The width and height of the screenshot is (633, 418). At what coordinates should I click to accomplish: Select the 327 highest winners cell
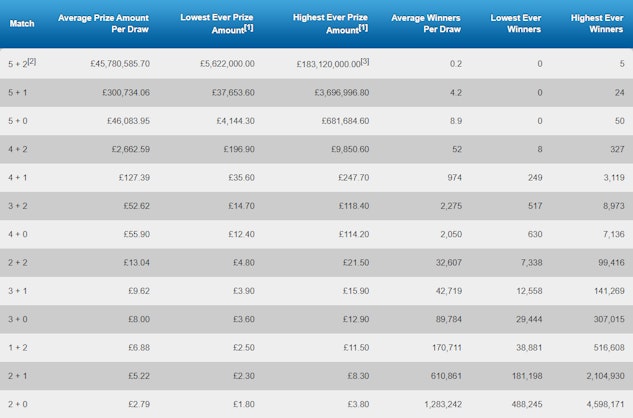[617, 149]
